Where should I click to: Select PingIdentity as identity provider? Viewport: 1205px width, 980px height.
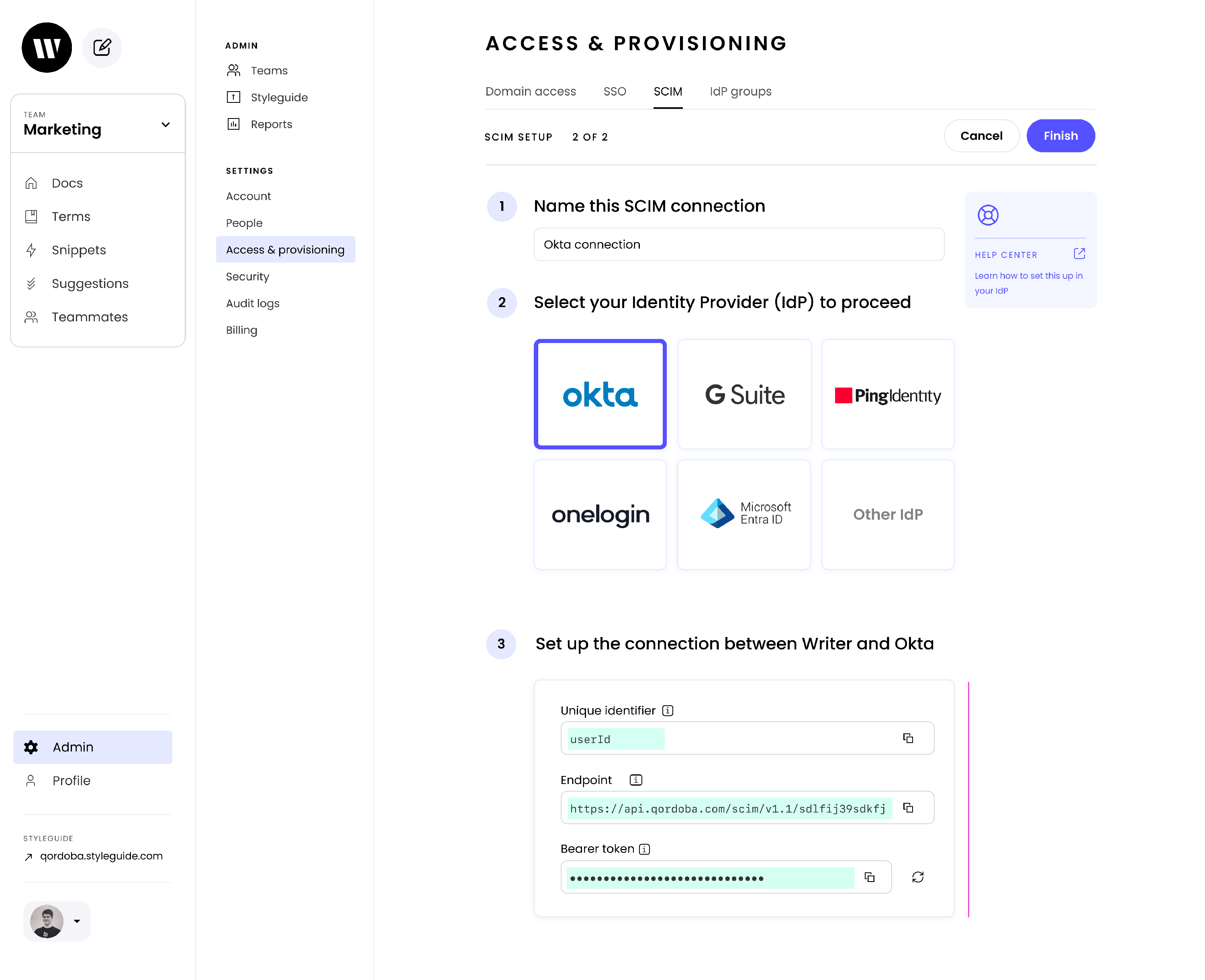pos(888,394)
